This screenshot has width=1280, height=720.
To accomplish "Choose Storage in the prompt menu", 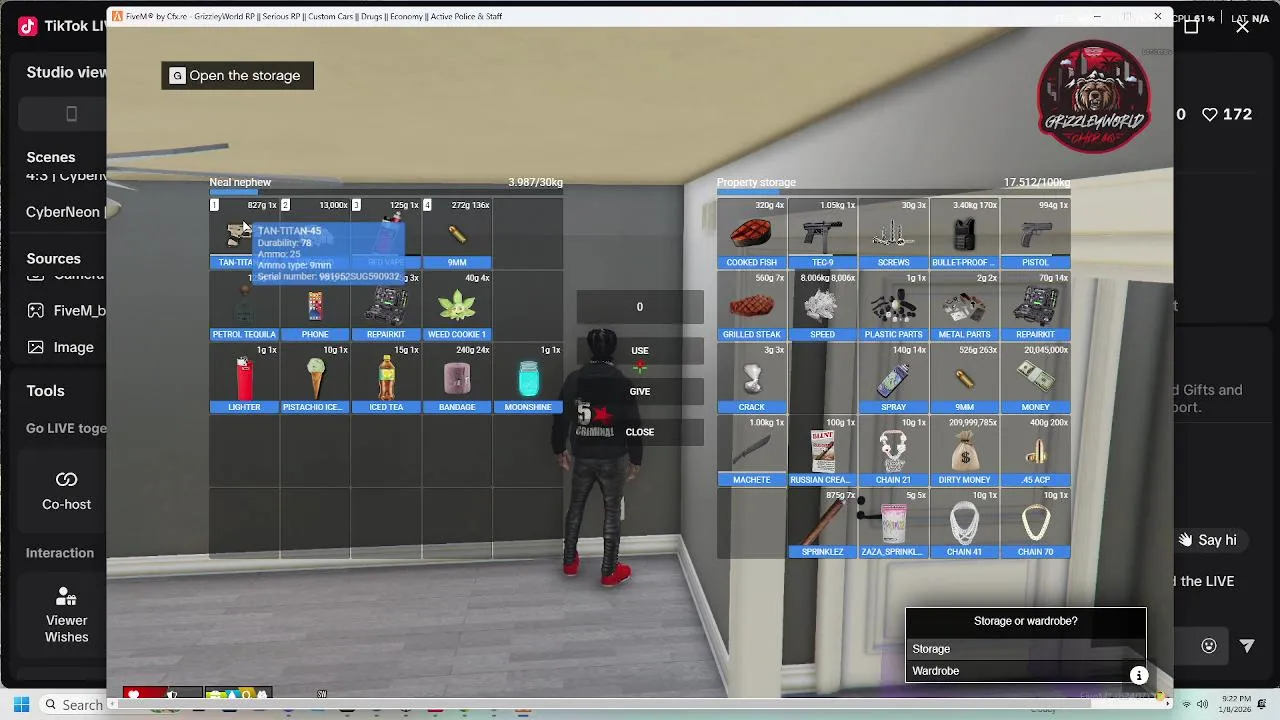I will point(1025,649).
